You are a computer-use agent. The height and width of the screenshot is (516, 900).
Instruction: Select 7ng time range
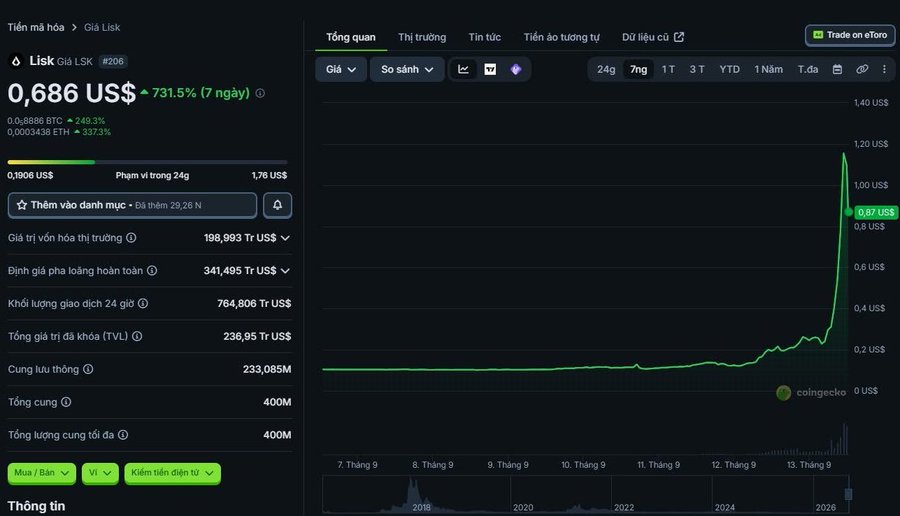click(x=638, y=69)
